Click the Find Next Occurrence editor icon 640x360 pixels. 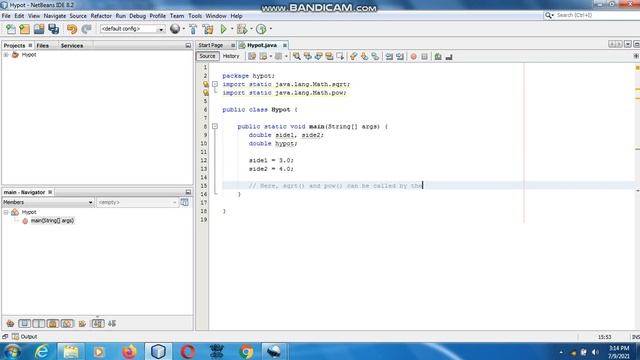pyautogui.click(x=318, y=56)
